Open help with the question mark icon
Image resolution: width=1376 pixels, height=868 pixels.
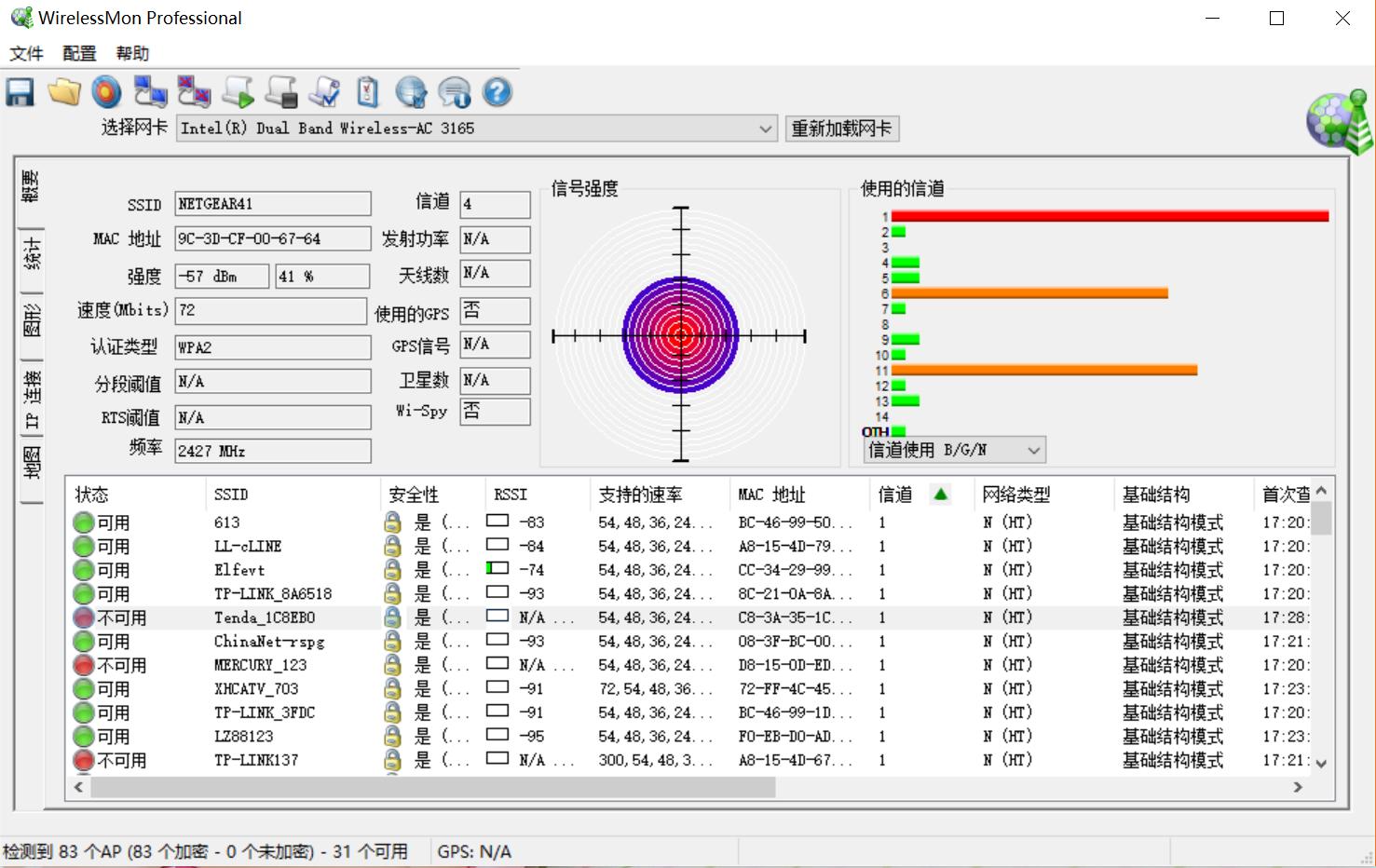point(497,91)
